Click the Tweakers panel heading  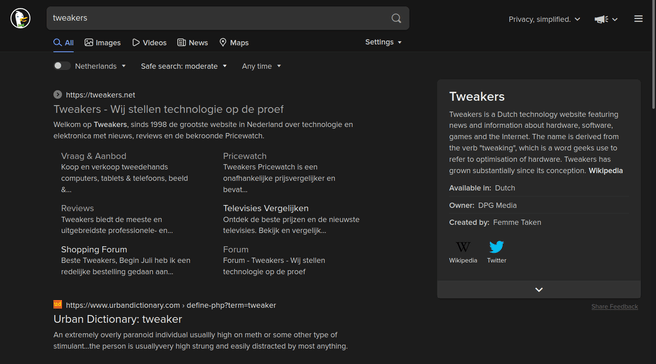477,97
